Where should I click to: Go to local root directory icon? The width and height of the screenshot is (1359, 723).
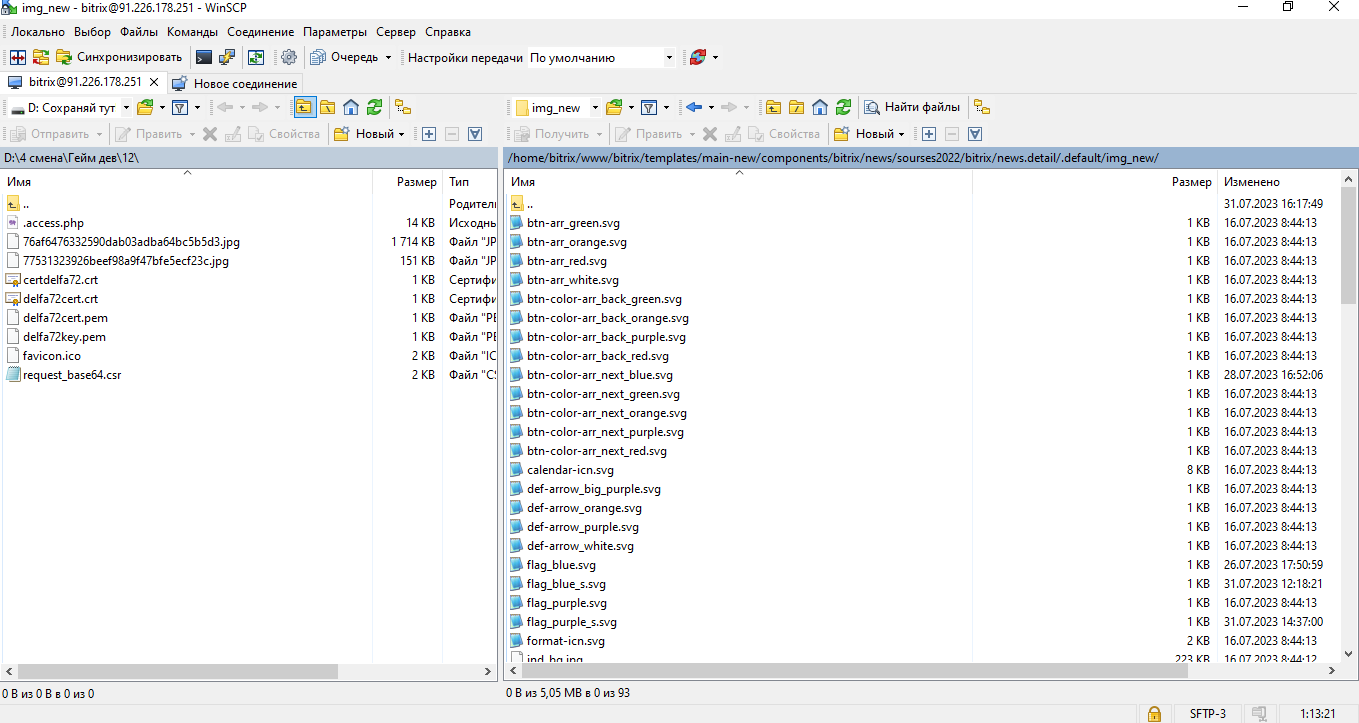tap(327, 107)
